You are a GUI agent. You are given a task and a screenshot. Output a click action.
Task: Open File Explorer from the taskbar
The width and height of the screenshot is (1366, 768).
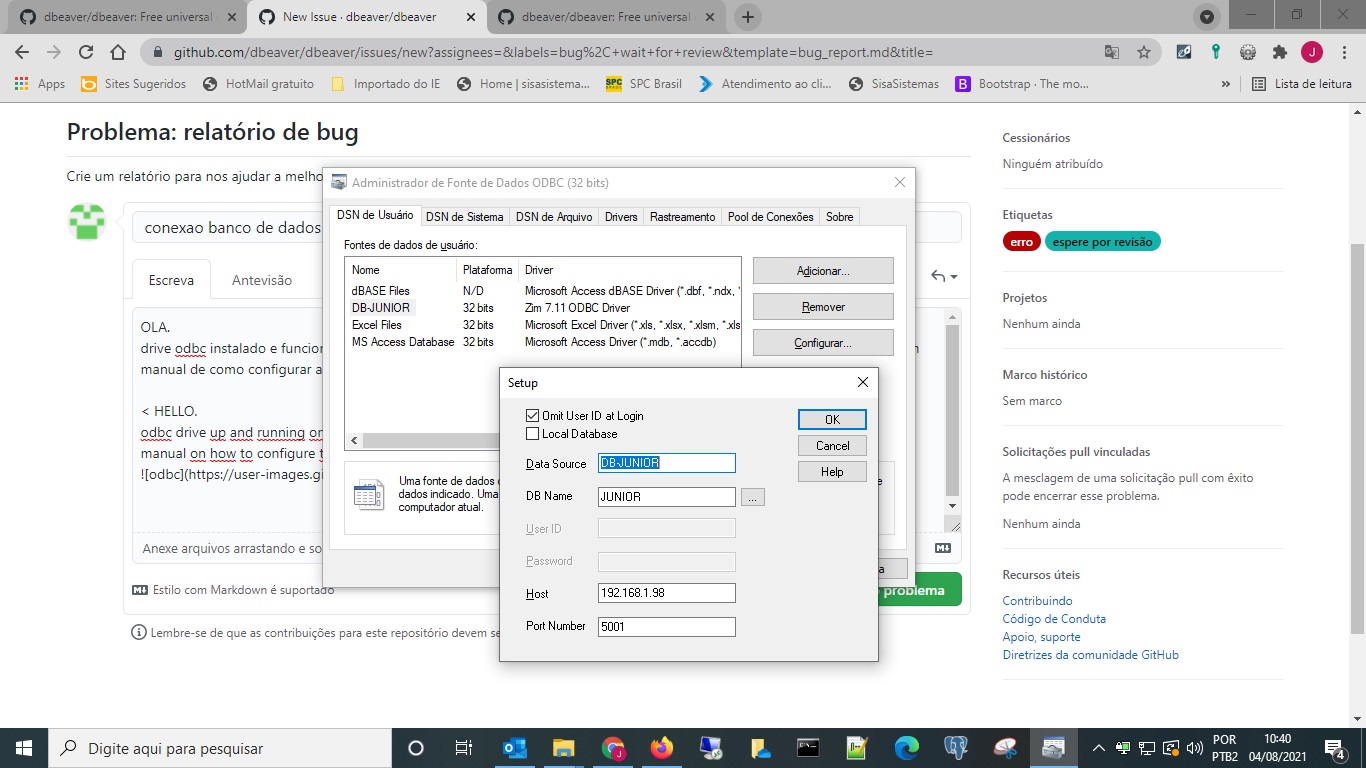[564, 748]
